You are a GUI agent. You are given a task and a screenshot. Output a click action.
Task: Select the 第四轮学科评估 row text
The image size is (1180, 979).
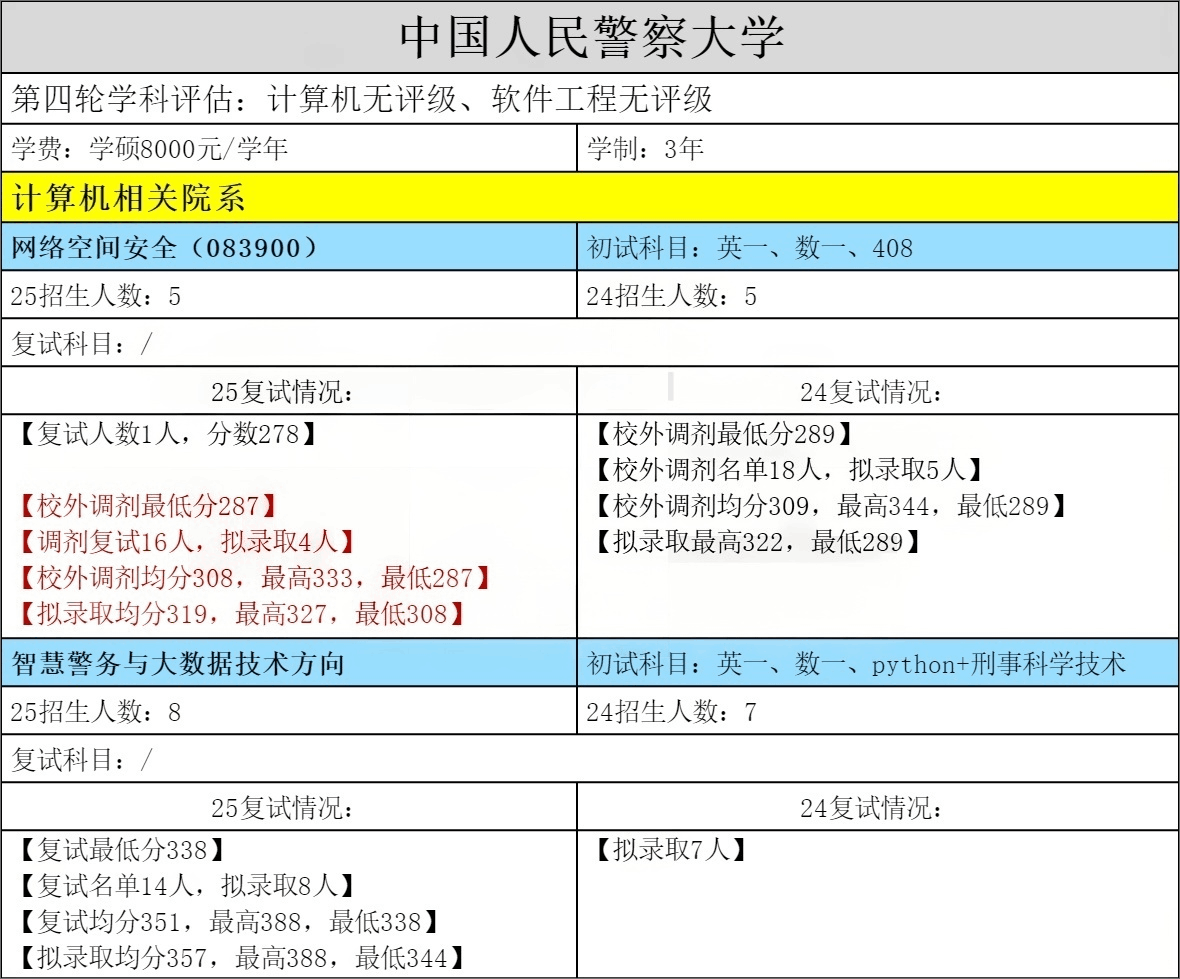tap(361, 99)
